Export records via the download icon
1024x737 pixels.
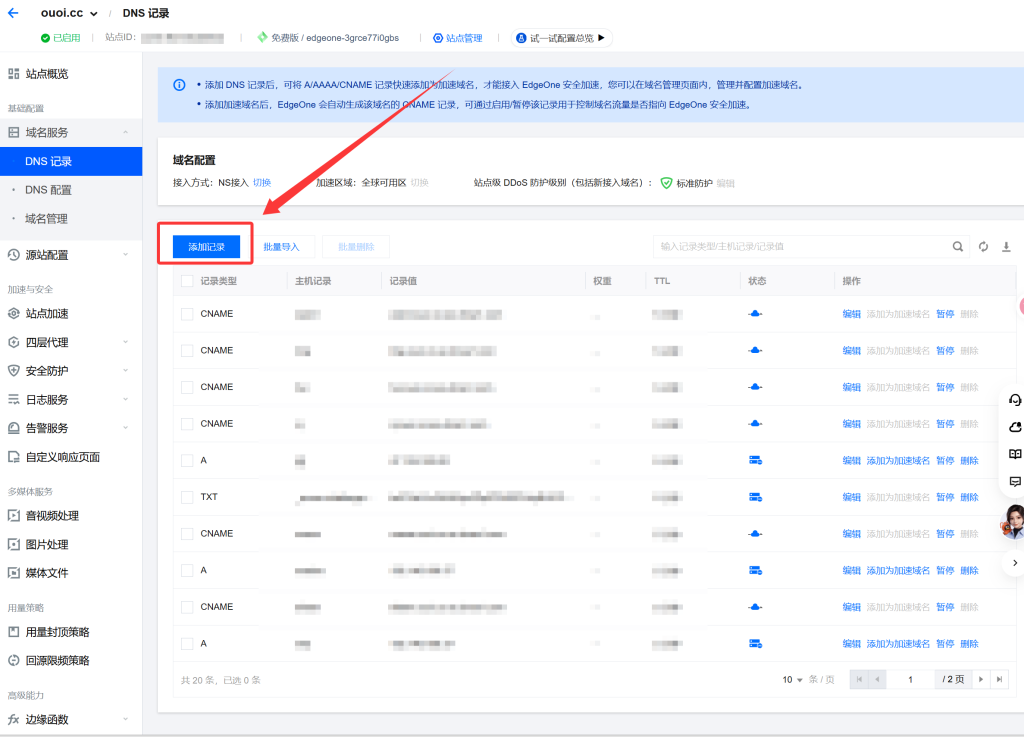[x=1005, y=245]
